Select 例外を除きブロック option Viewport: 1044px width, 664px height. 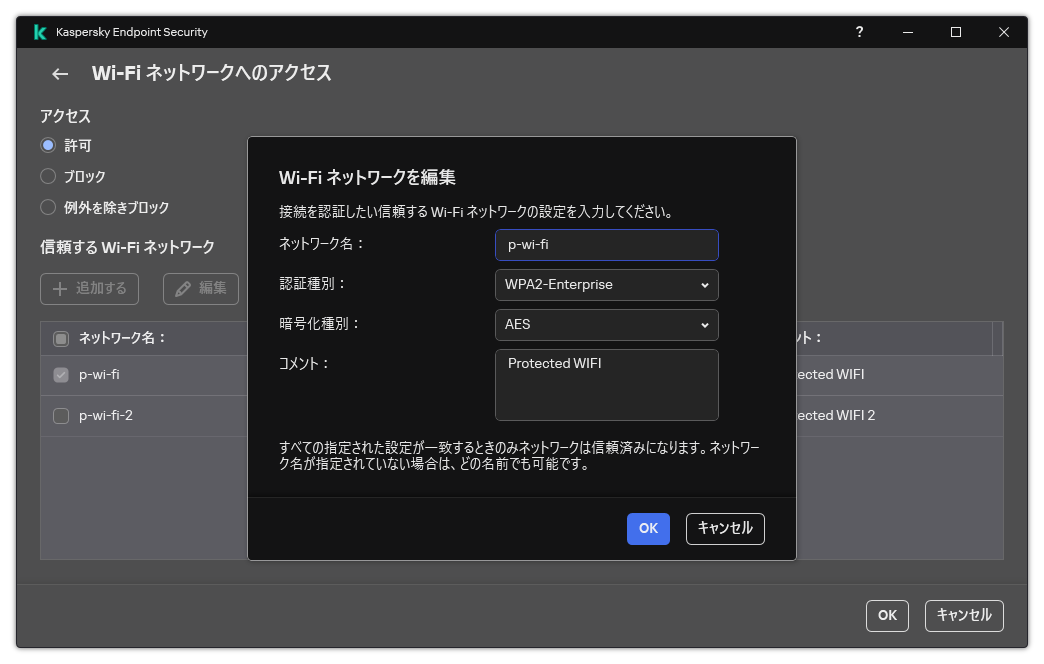(47, 207)
